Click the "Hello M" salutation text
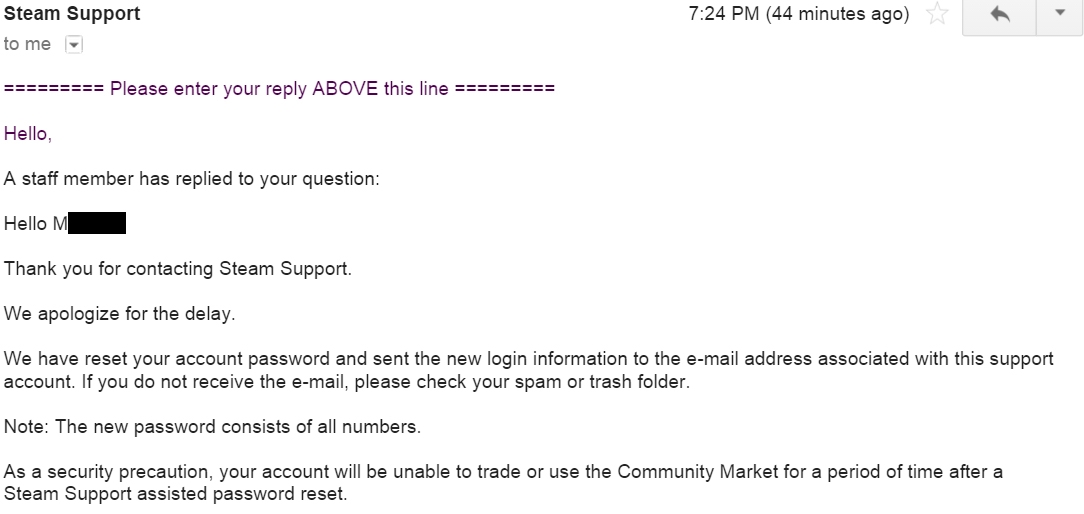This screenshot has width=1084, height=514. pos(35,224)
